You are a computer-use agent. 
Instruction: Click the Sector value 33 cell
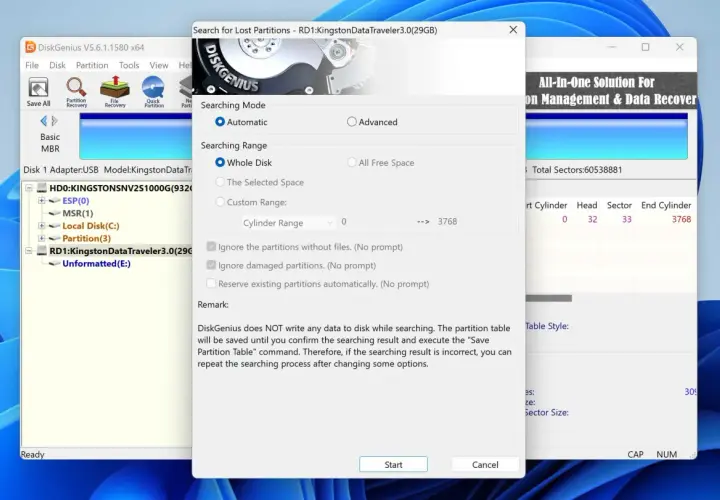coord(627,219)
